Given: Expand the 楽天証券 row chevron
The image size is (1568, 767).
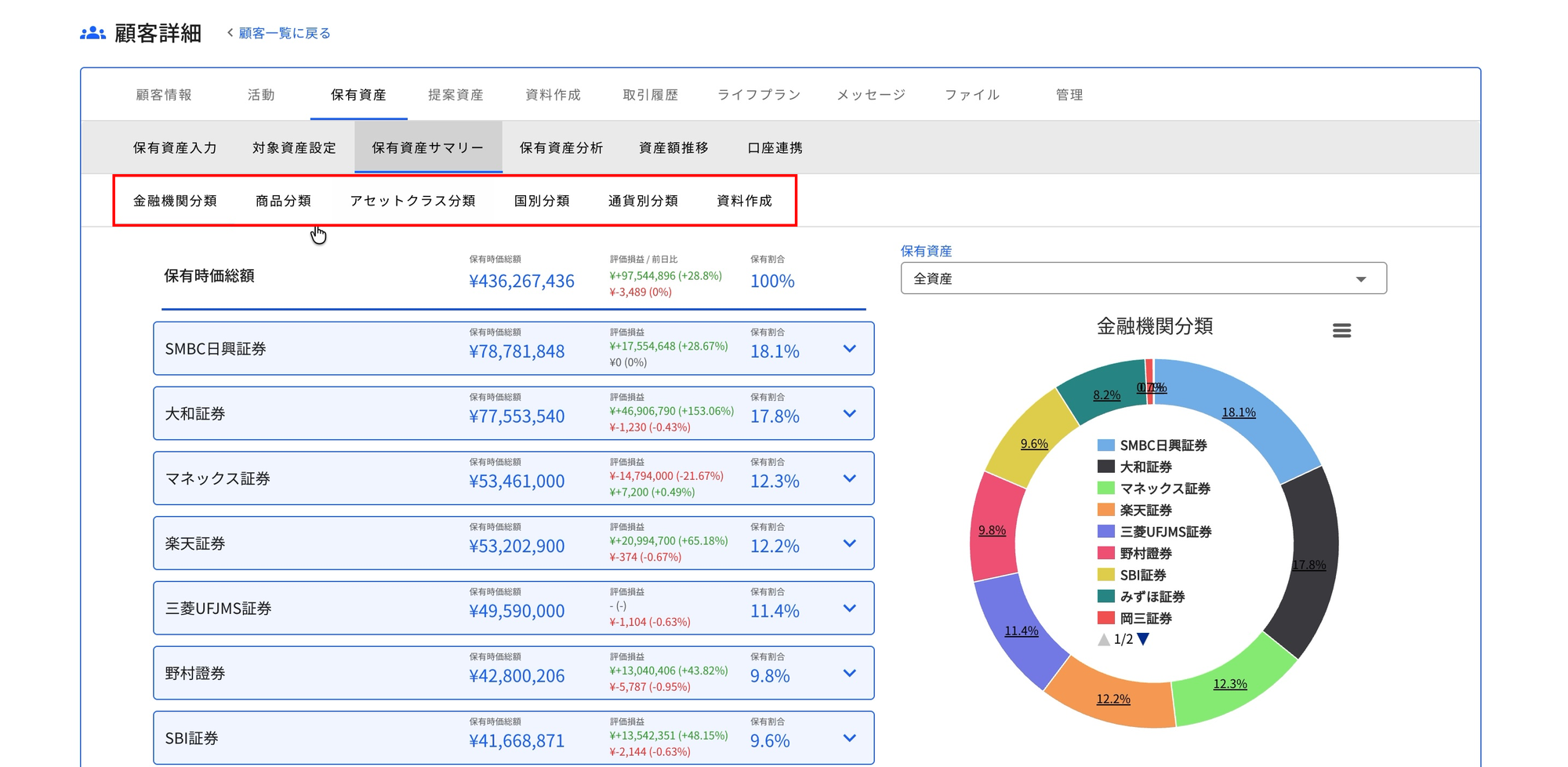Looking at the screenshot, I should [x=850, y=543].
